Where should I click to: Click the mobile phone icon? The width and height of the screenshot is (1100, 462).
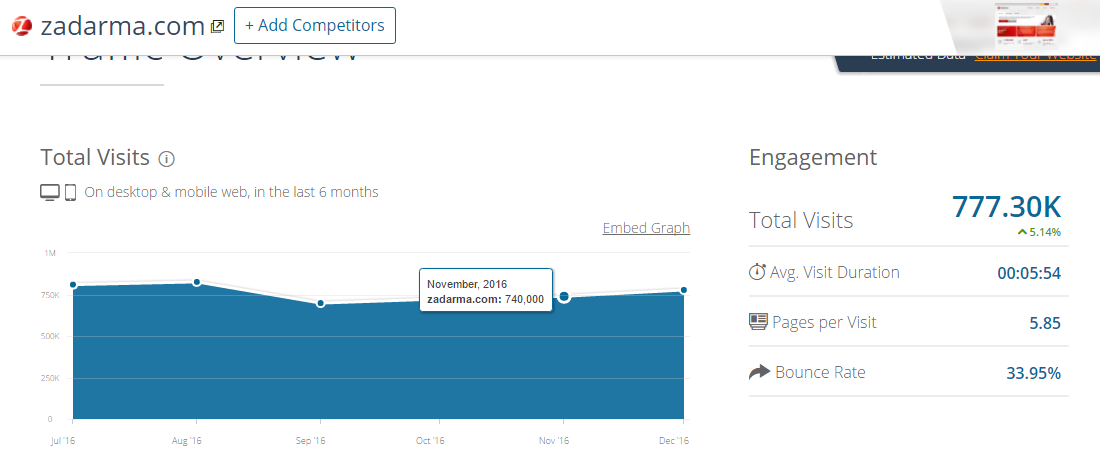(71, 192)
